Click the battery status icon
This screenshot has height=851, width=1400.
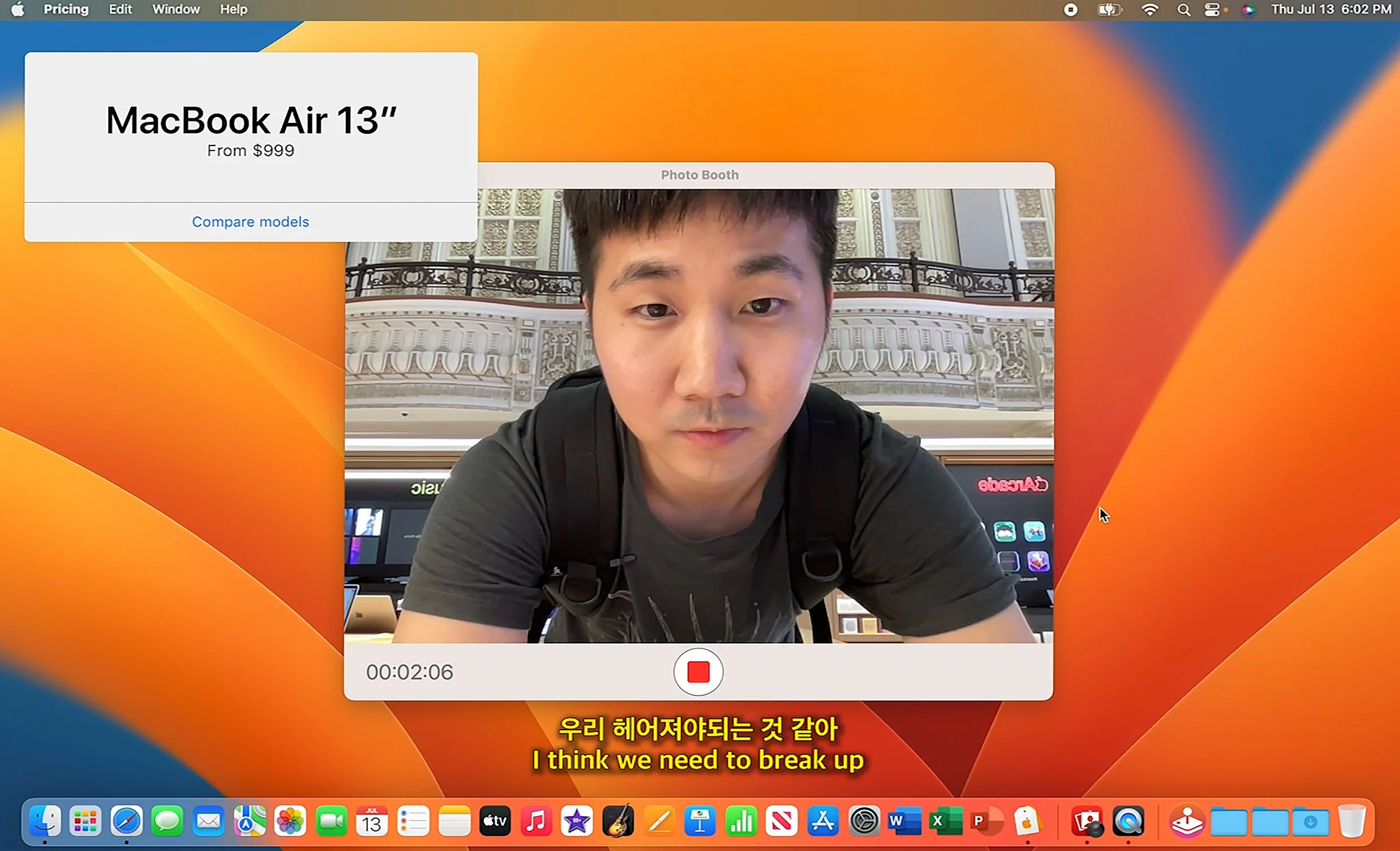[x=1109, y=9]
